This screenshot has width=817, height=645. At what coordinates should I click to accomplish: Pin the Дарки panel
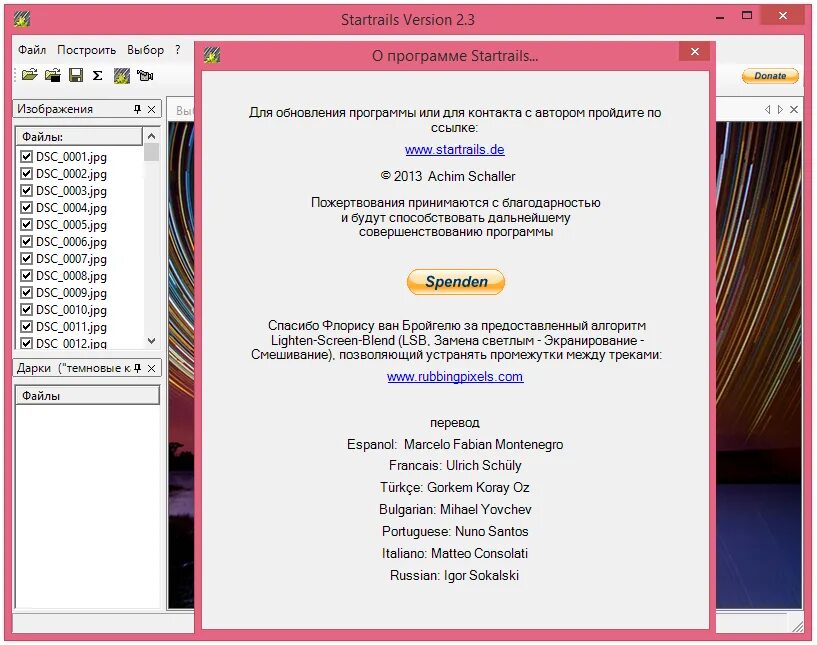(x=137, y=368)
